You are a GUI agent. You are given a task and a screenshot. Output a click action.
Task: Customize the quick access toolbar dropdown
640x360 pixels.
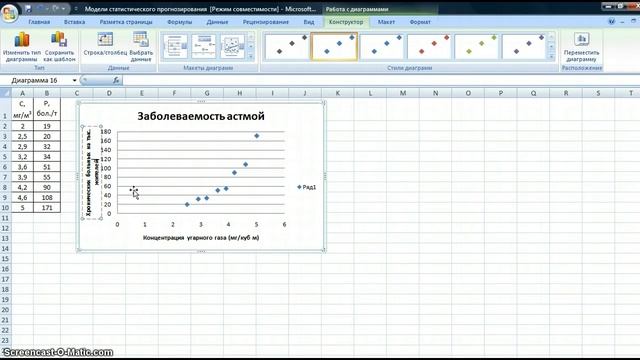76,9
